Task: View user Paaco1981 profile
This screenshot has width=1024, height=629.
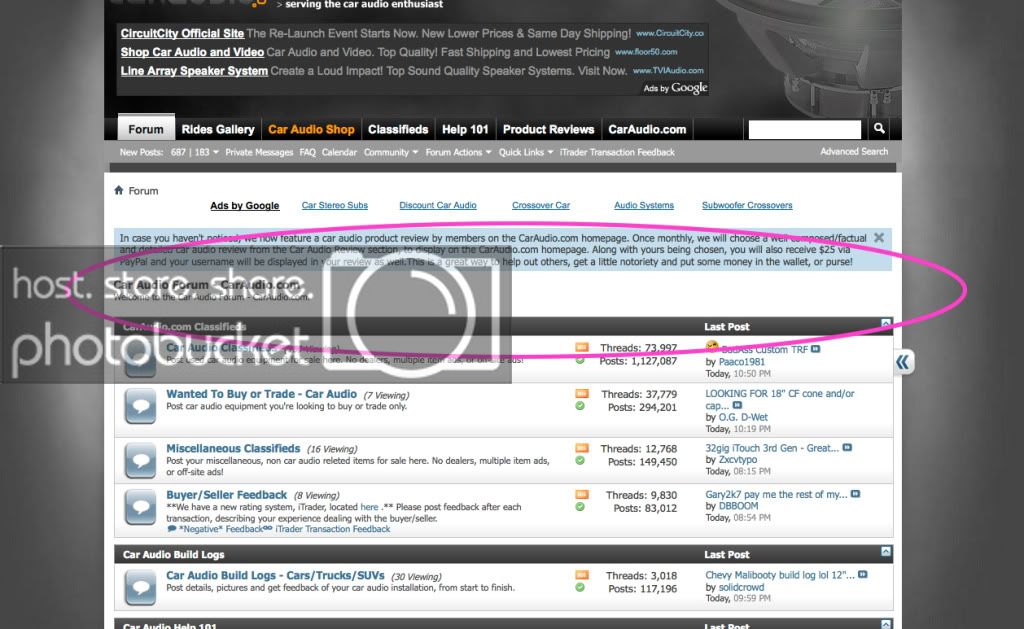Action: click(741, 361)
